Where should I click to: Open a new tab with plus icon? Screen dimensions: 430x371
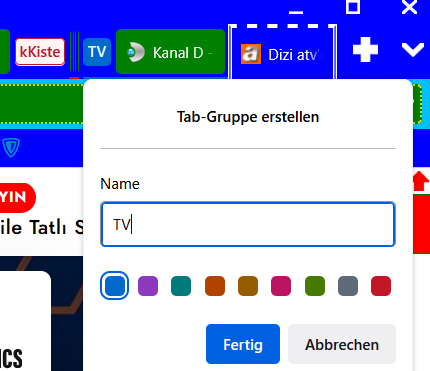[x=365, y=50]
